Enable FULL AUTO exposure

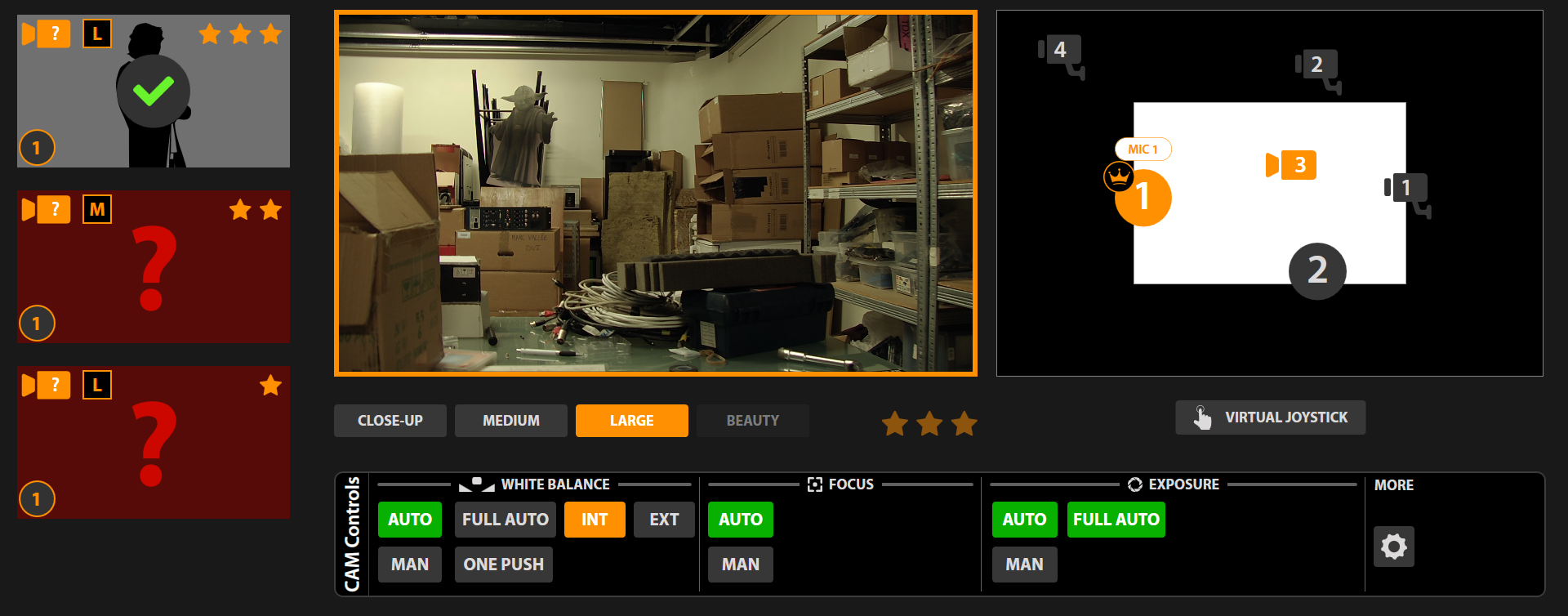(x=1116, y=520)
